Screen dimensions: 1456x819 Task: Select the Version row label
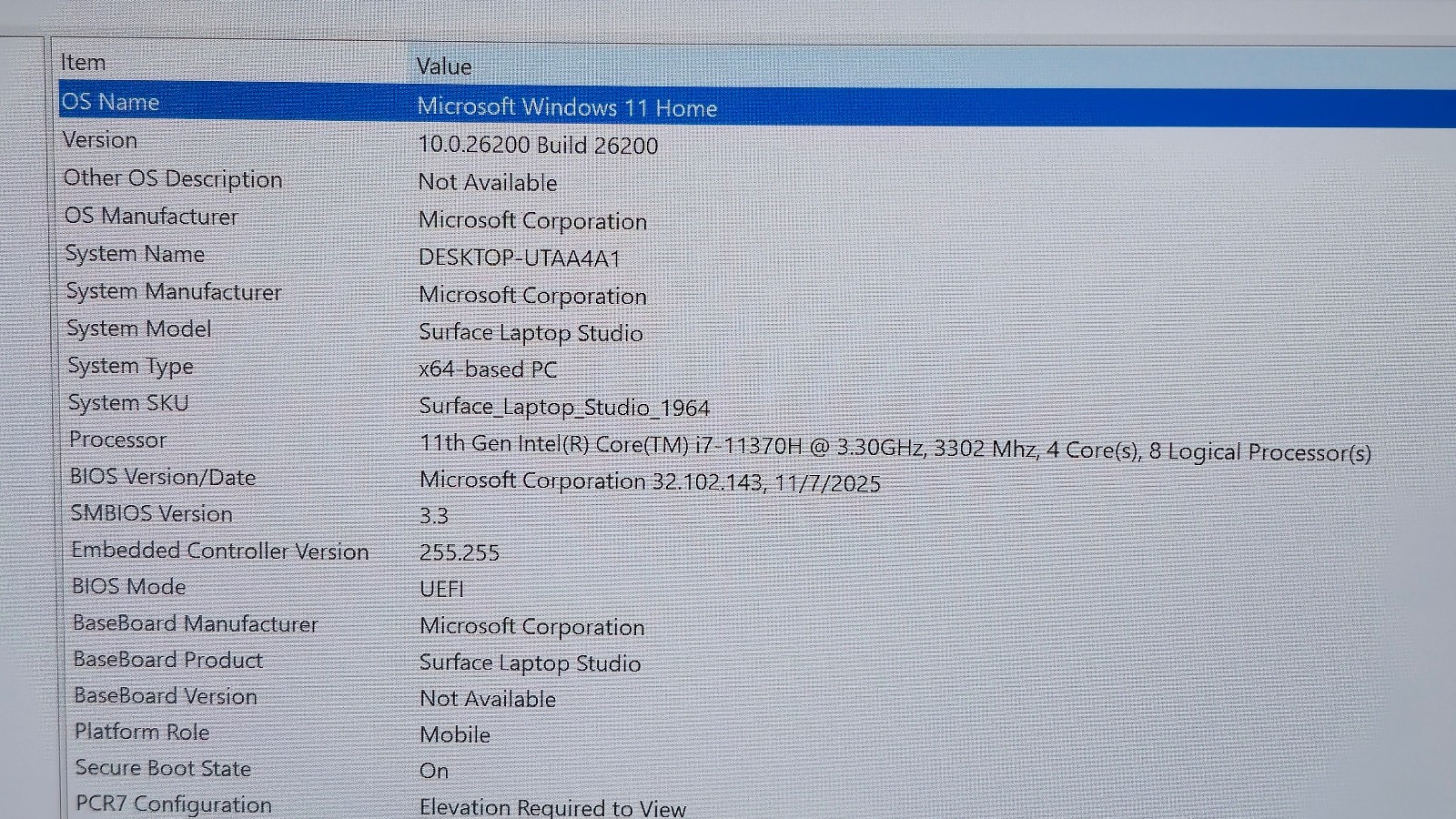(100, 140)
